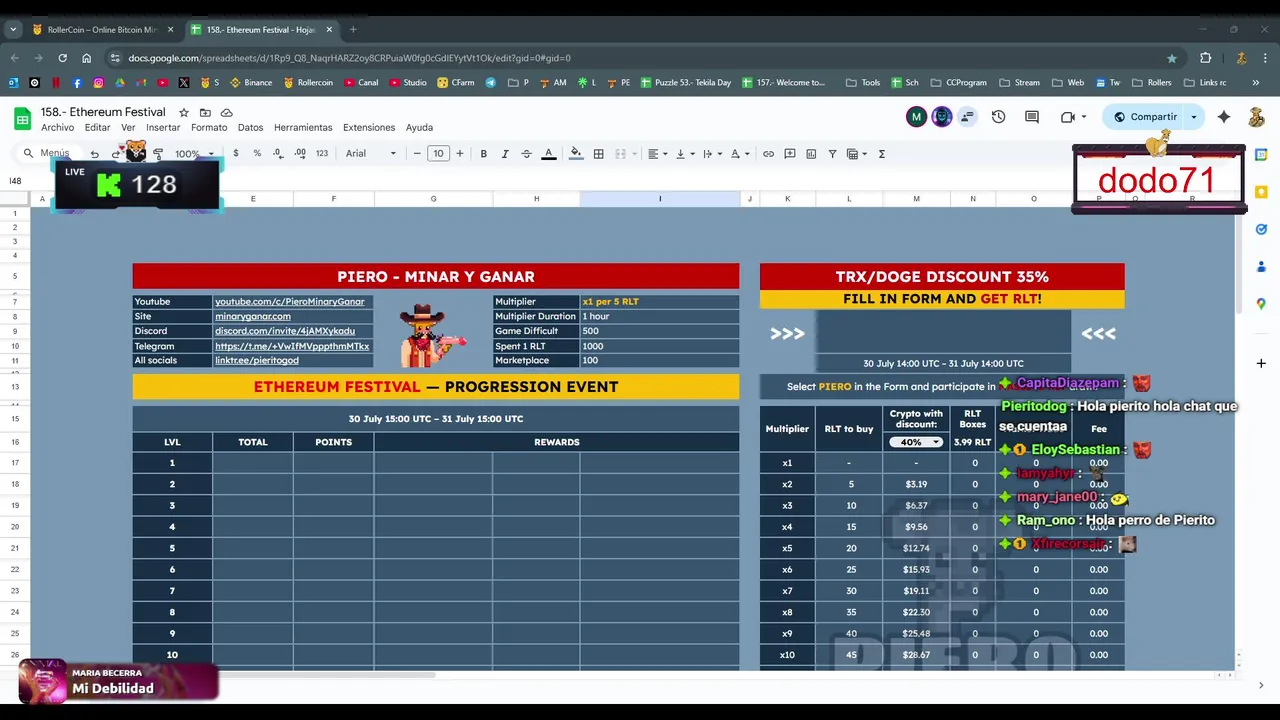The height and width of the screenshot is (720, 1280).
Task: Open the Binance bookmark
Action: tap(251, 83)
